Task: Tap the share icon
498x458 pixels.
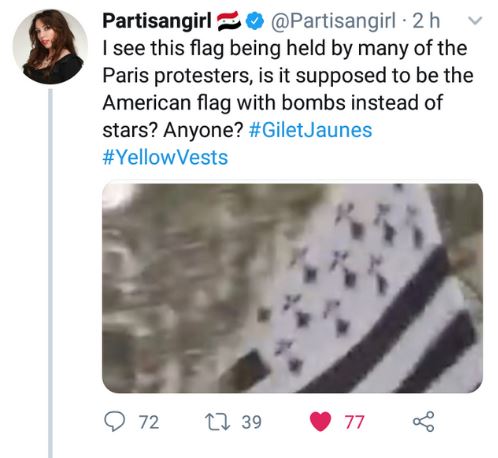Action: [424, 421]
